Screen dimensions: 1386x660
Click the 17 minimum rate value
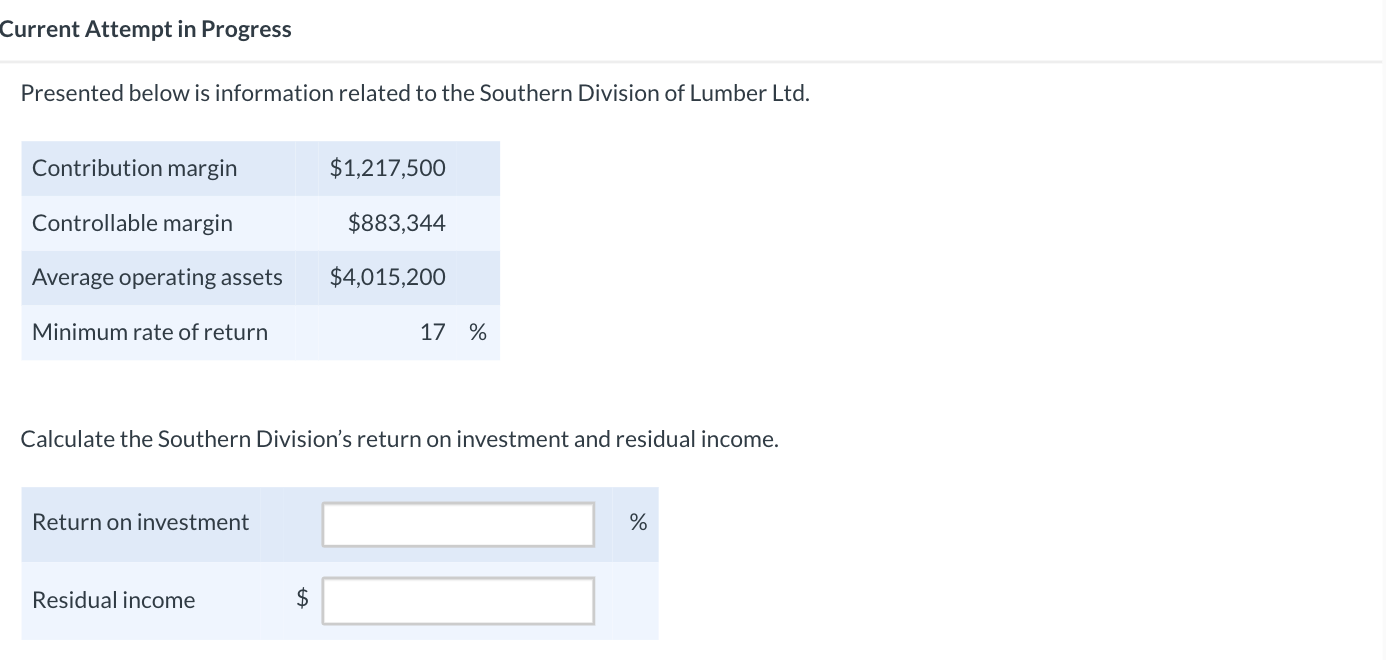click(432, 332)
